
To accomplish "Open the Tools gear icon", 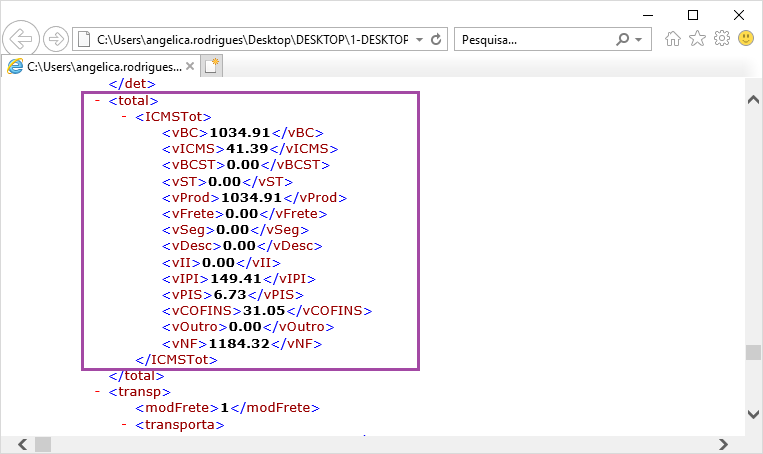I will [x=721, y=39].
